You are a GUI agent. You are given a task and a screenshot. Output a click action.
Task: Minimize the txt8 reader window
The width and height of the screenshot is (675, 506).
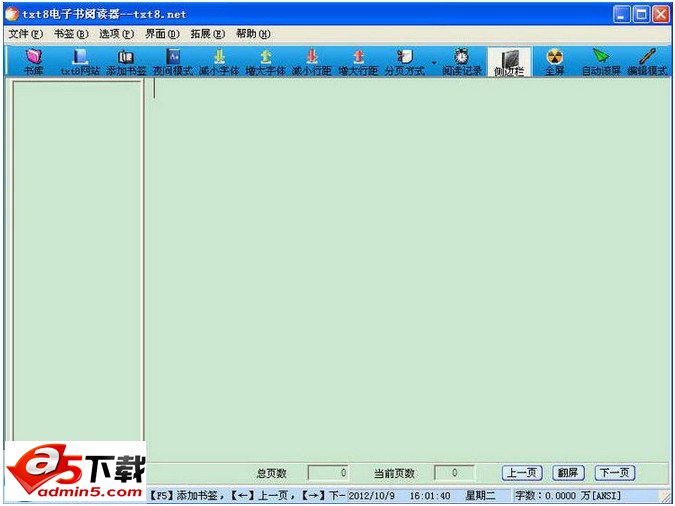(x=621, y=15)
